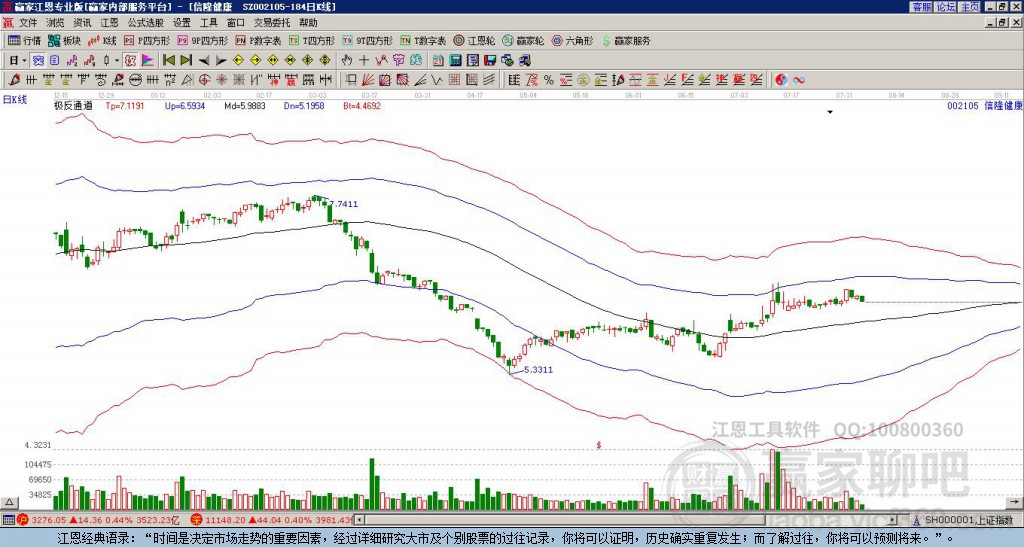Screen dimensions: 1024x548
Task: Open the 帮助 menu
Action: point(308,22)
